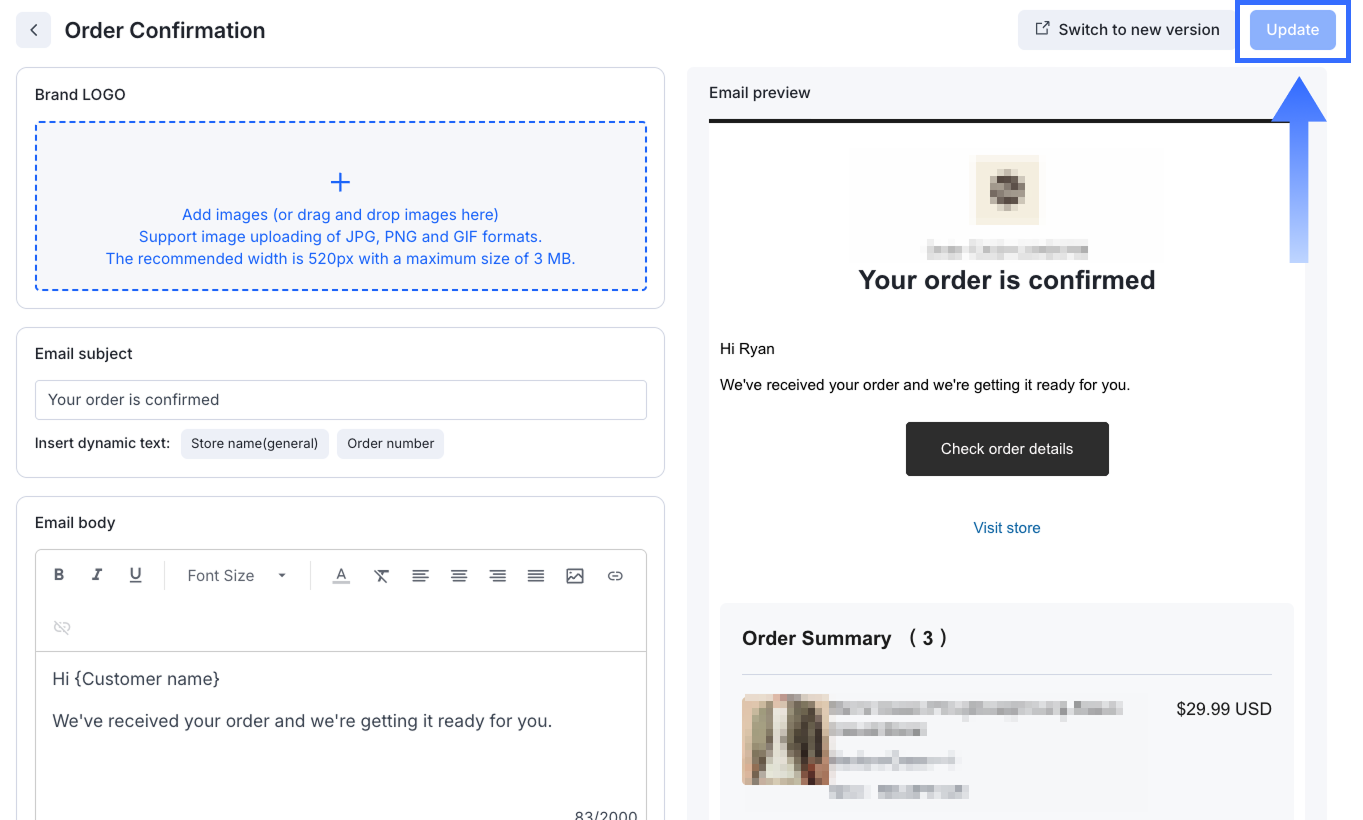Insert the Order number dynamic text
This screenshot has height=820, width=1363.
coord(390,444)
